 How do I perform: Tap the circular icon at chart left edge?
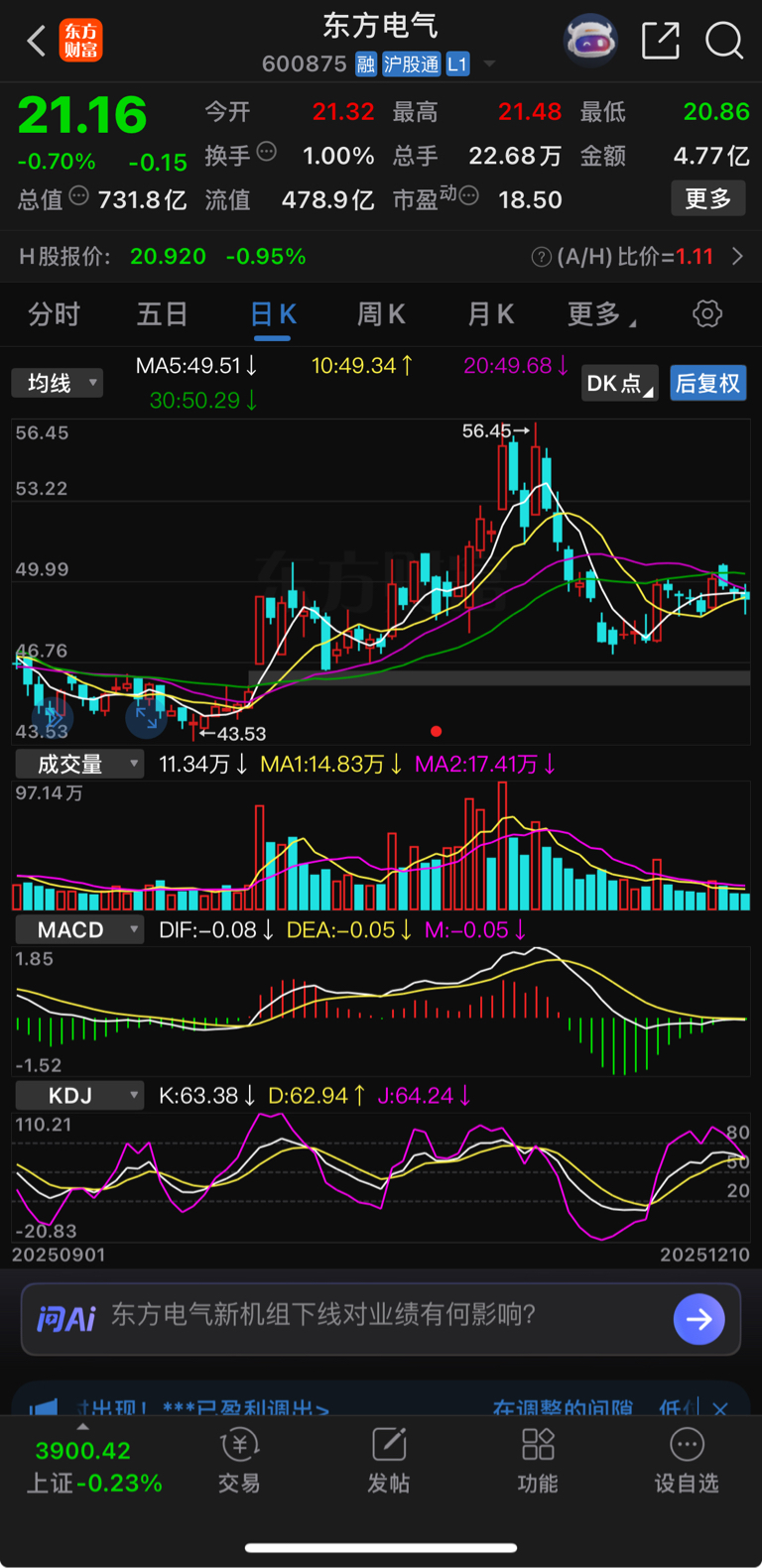(52, 716)
